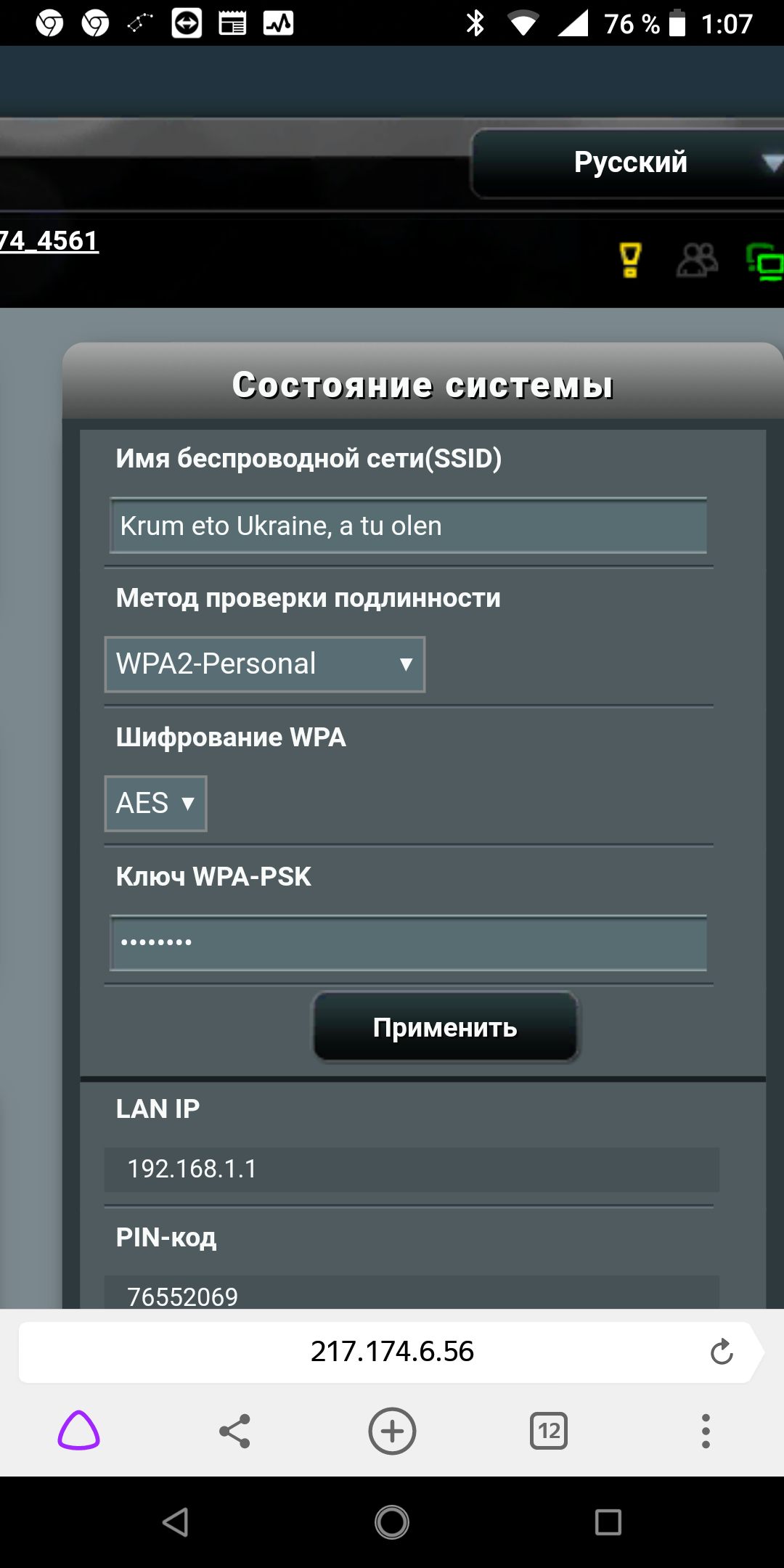Open browser three-dot overflow menu
The width and height of the screenshot is (784, 1568).
pyautogui.click(x=706, y=1432)
